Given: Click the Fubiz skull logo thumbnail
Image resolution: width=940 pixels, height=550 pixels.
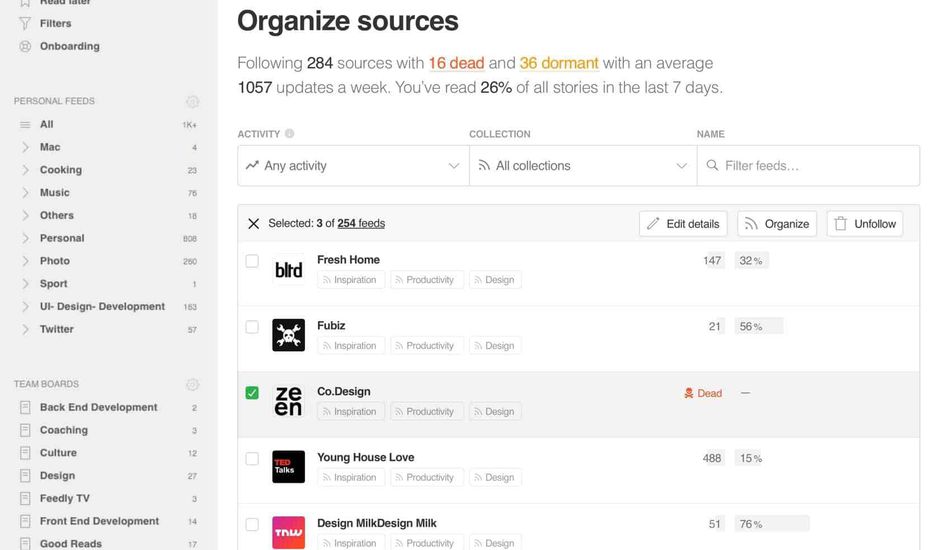Looking at the screenshot, I should 288,335.
